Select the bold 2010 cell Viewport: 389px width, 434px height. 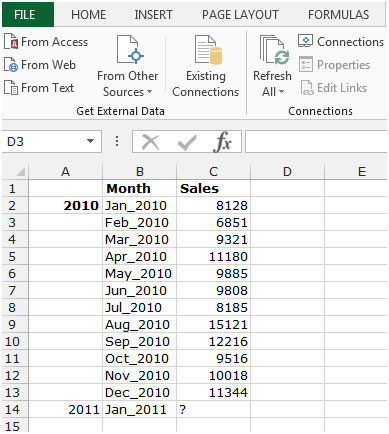point(65,205)
